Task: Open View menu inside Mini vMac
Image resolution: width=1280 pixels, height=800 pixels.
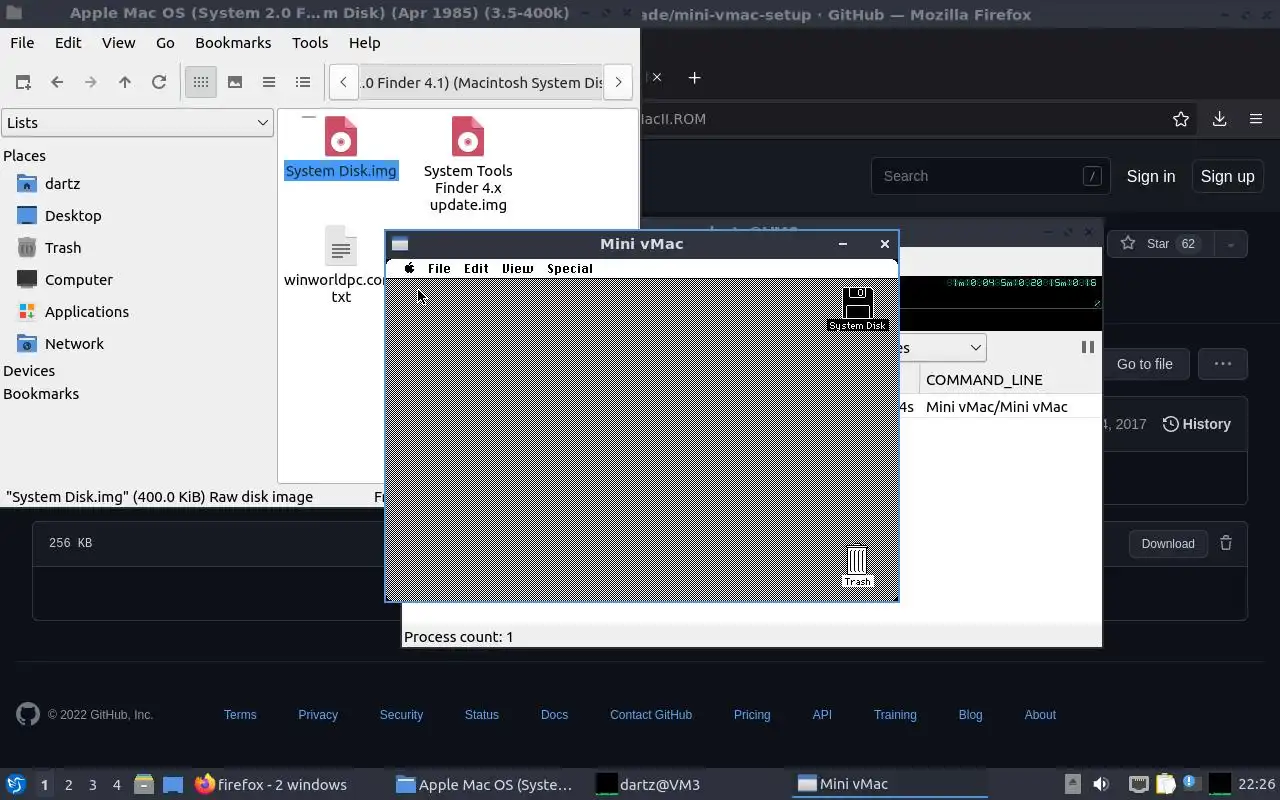Action: click(x=517, y=268)
